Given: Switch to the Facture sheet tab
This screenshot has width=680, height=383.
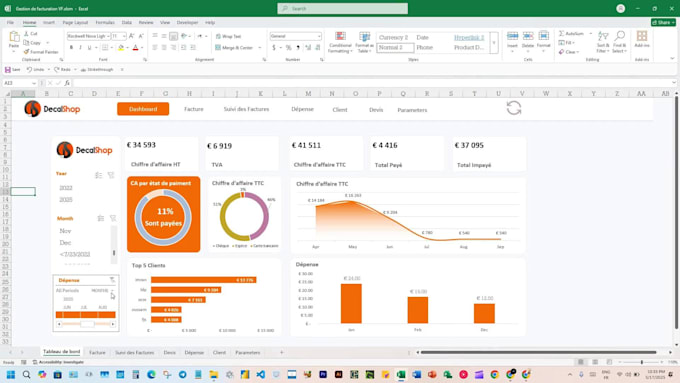Looking at the screenshot, I should point(97,353).
